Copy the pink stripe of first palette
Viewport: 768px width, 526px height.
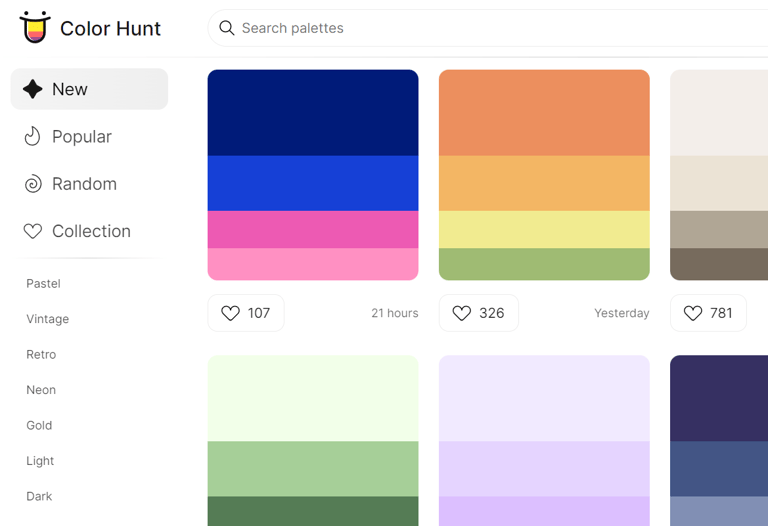[x=313, y=230]
